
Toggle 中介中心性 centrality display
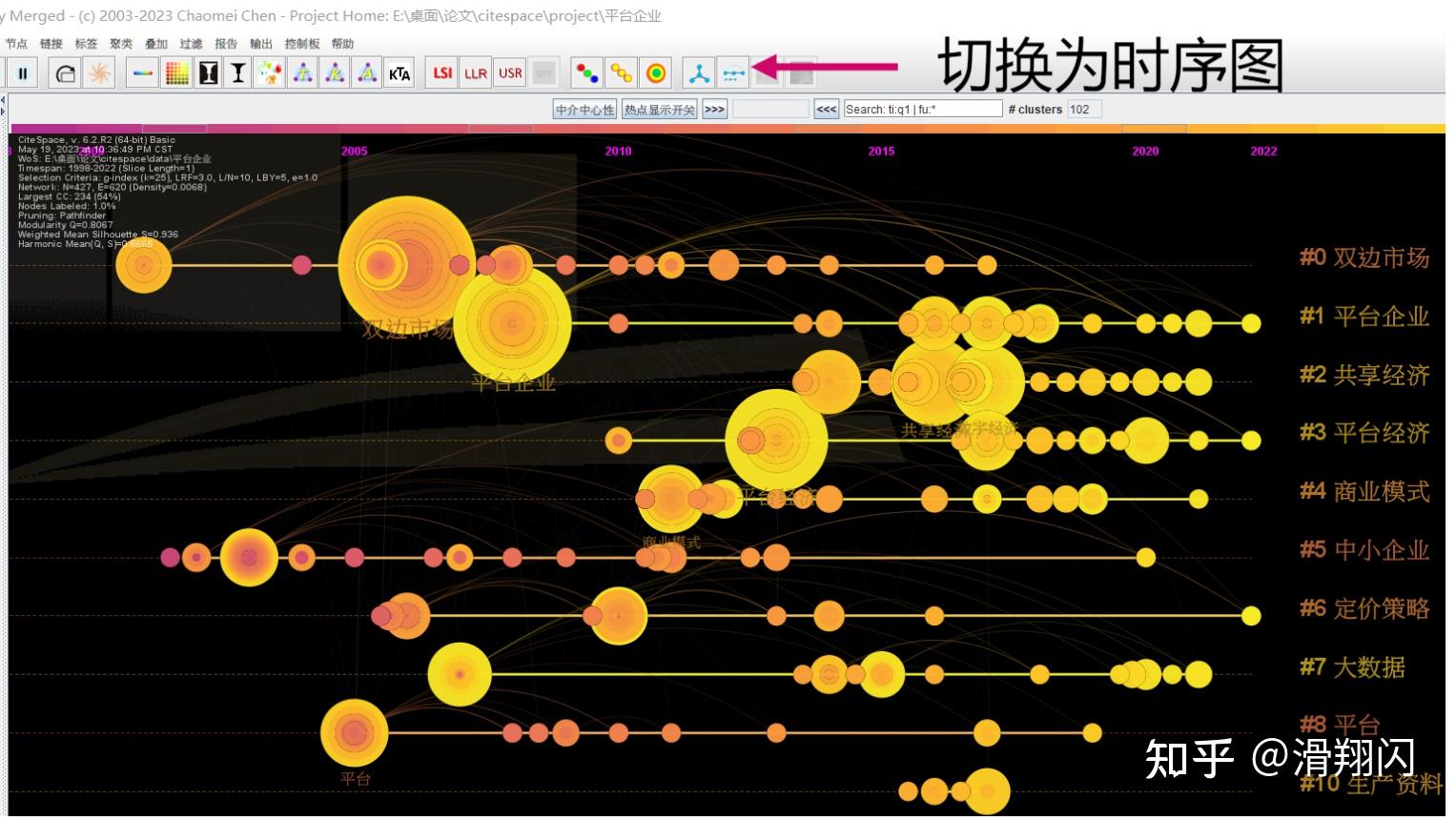click(584, 110)
